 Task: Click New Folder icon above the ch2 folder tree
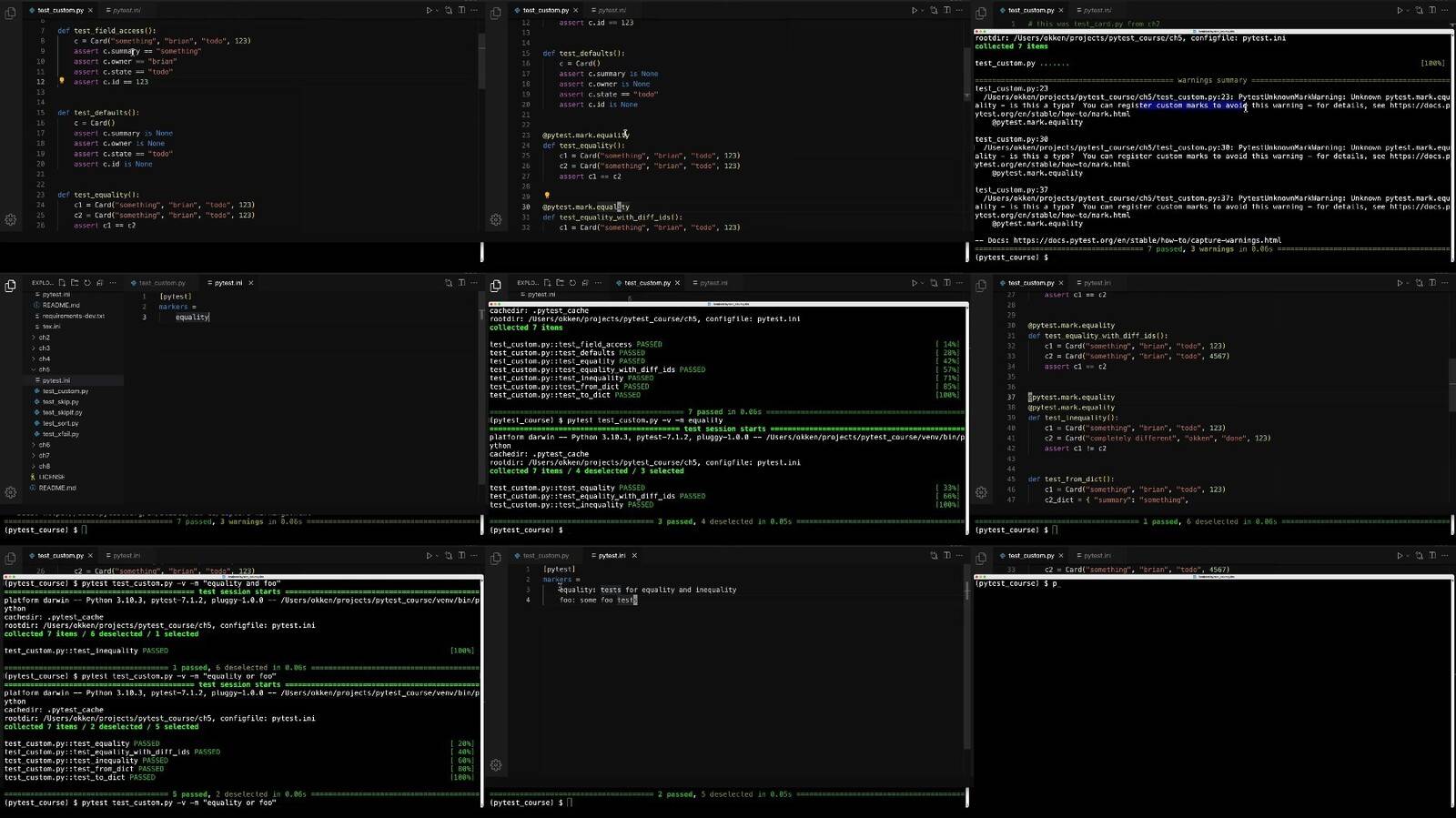75,283
